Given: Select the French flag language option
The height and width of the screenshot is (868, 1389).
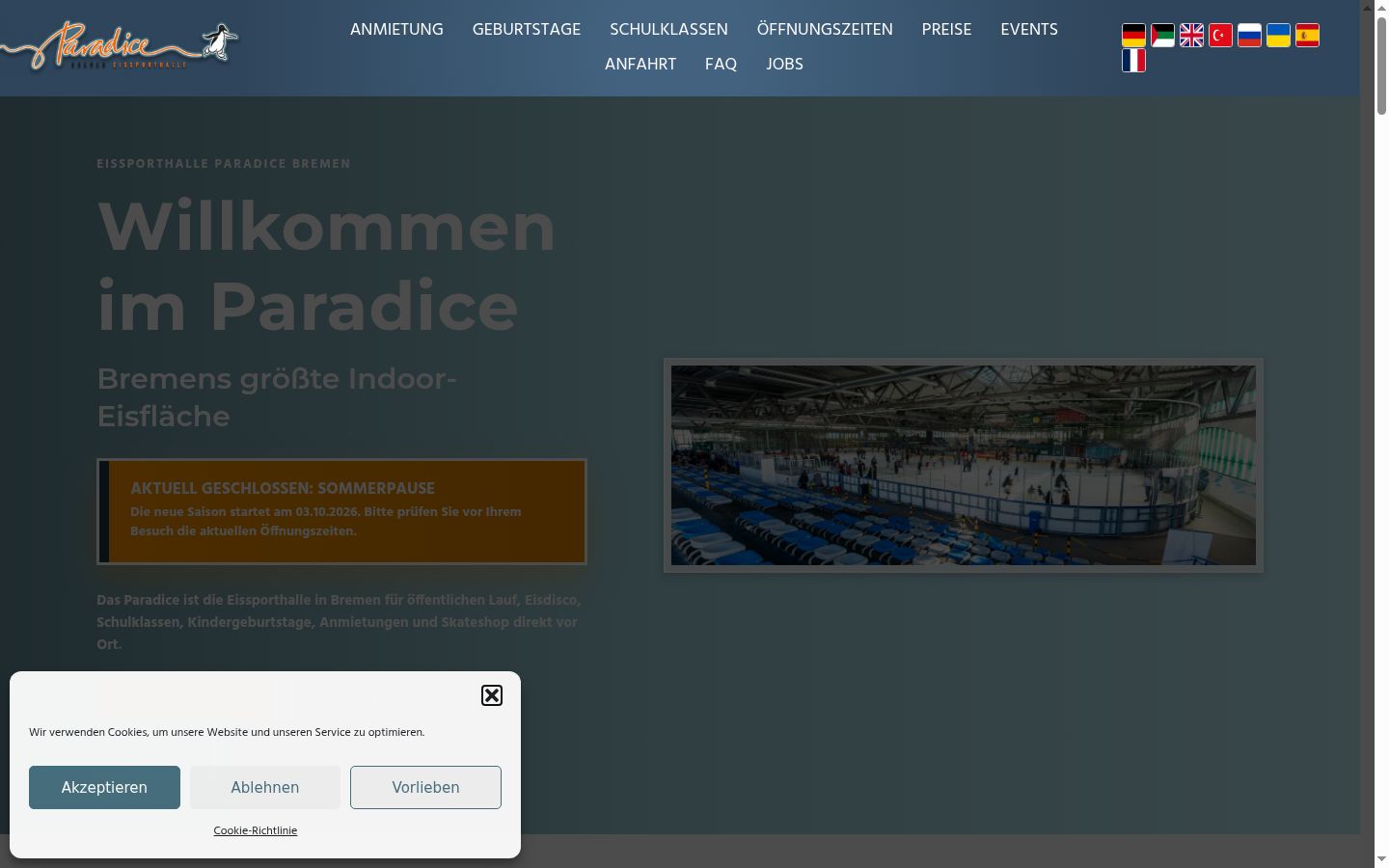Looking at the screenshot, I should 1134,61.
